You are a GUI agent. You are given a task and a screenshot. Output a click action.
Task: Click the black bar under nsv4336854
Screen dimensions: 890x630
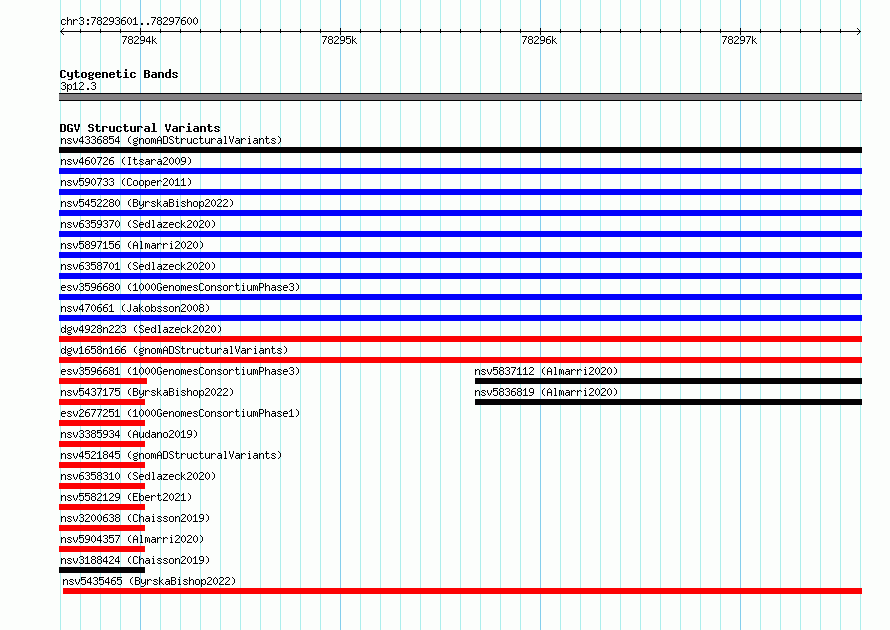[460, 150]
